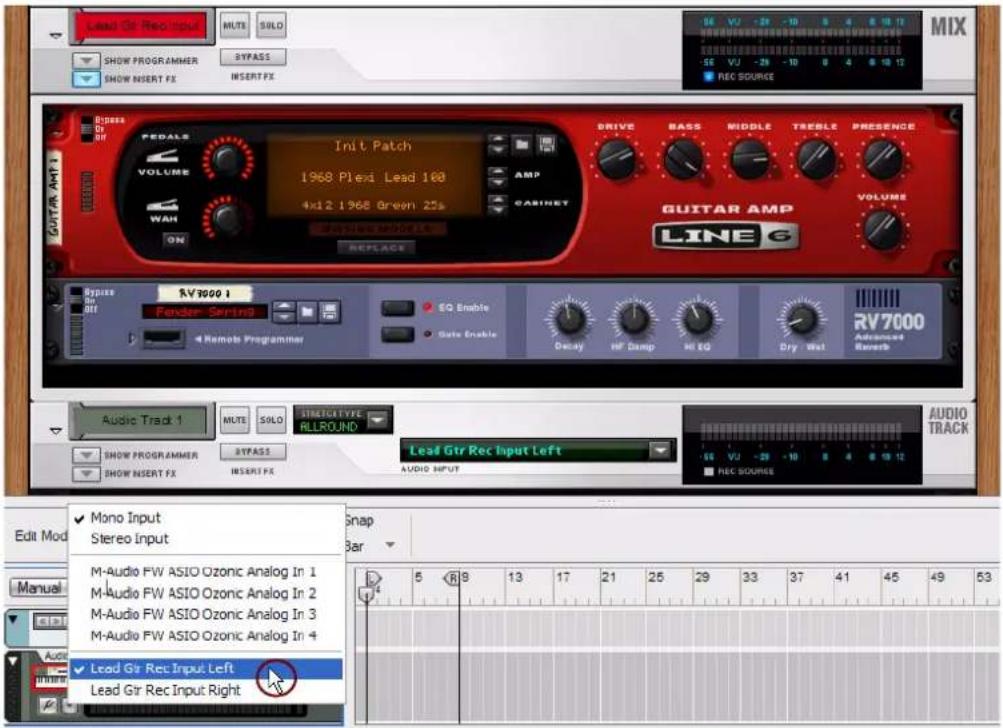The image size is (1003, 728).
Task: Click the 1968 Plexi Lead 100 amp display
Action: pos(374,177)
